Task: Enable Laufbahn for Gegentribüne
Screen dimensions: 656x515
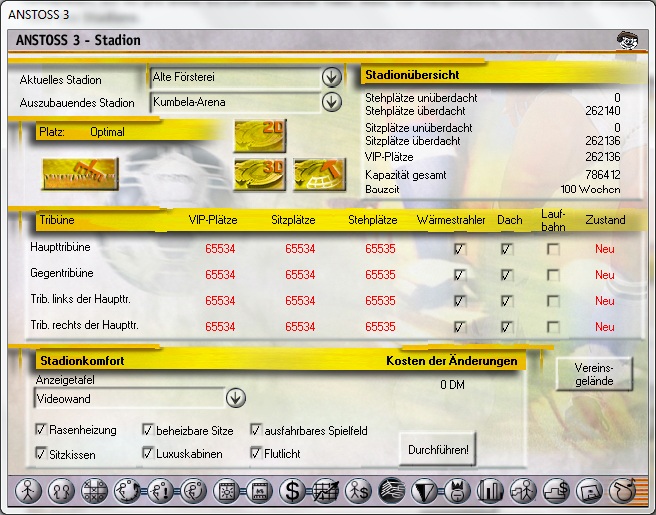Action: click(554, 275)
